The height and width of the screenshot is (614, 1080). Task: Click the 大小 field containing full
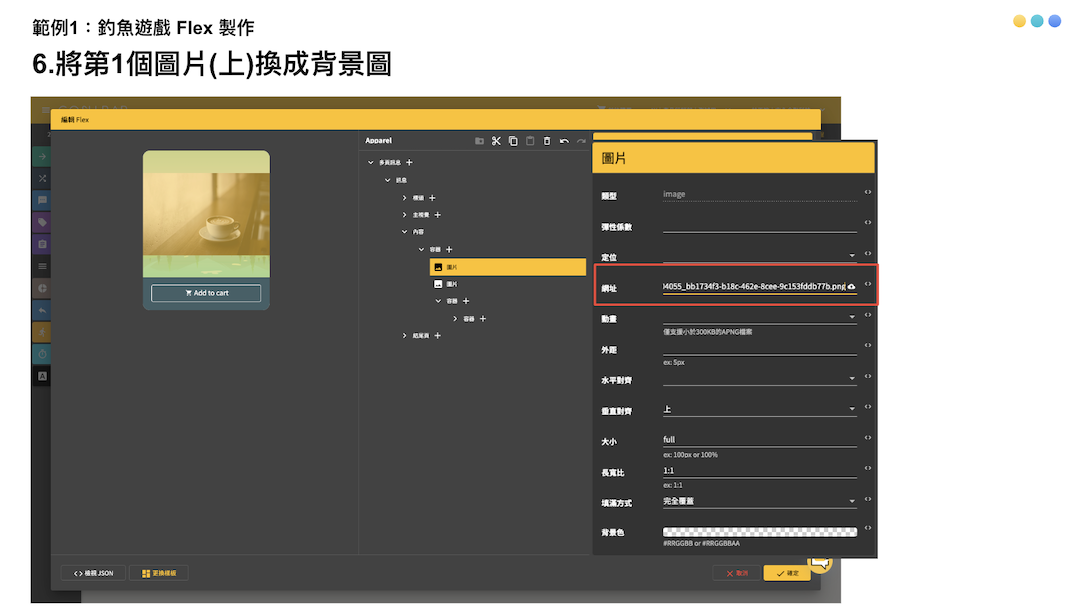(760, 440)
